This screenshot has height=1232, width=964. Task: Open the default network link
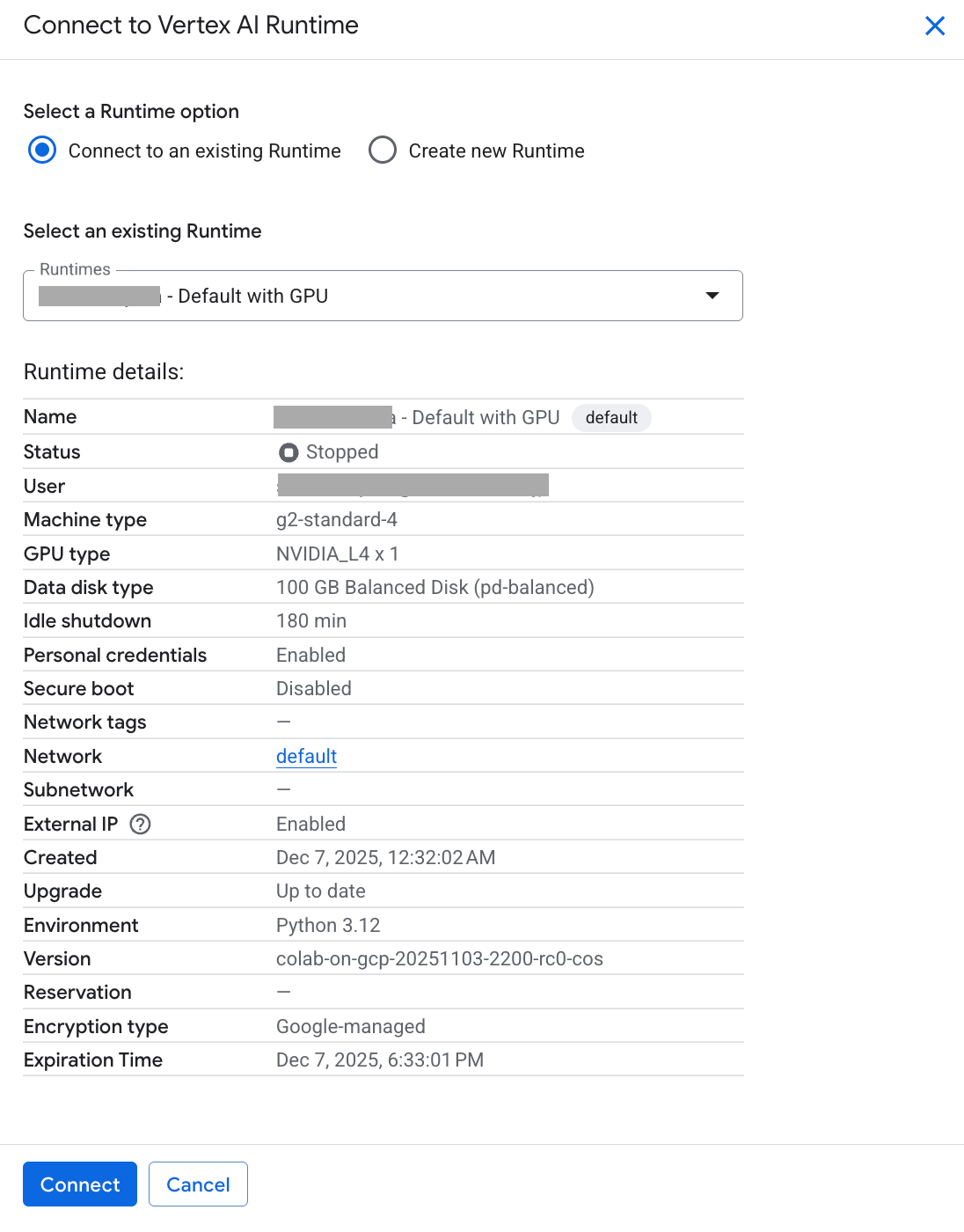coord(306,756)
